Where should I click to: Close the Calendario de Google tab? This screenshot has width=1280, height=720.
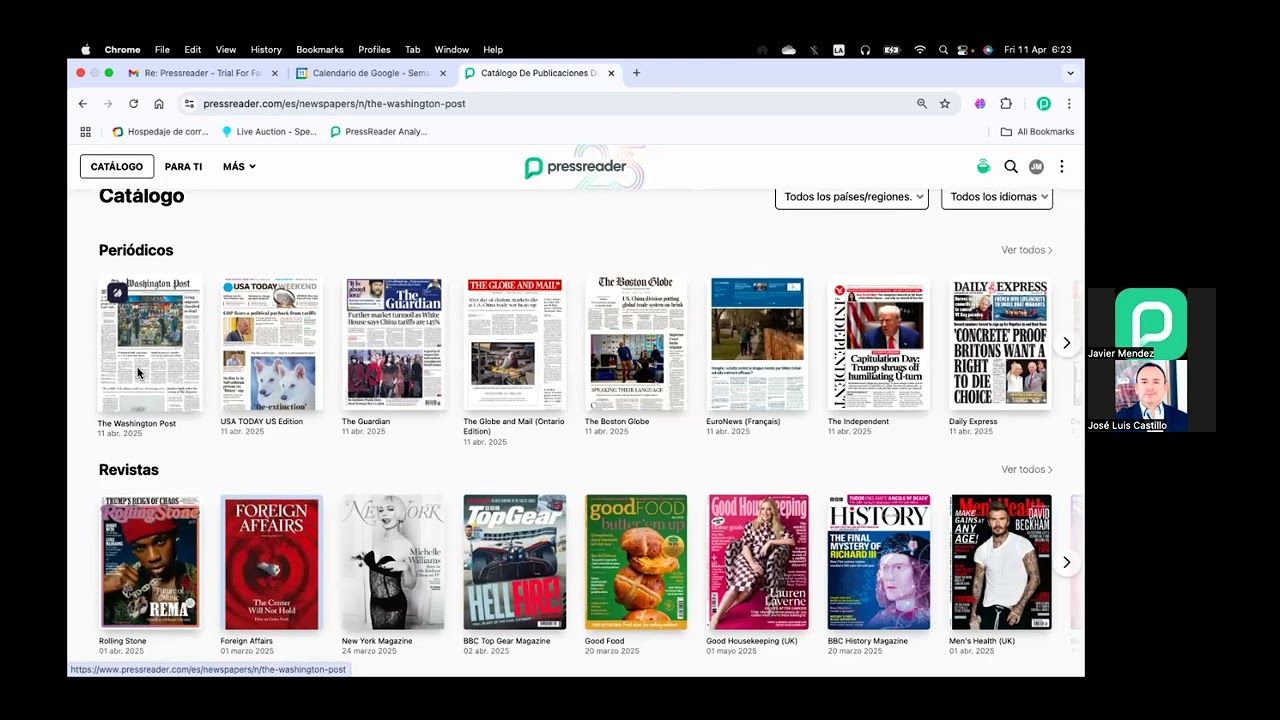[443, 73]
